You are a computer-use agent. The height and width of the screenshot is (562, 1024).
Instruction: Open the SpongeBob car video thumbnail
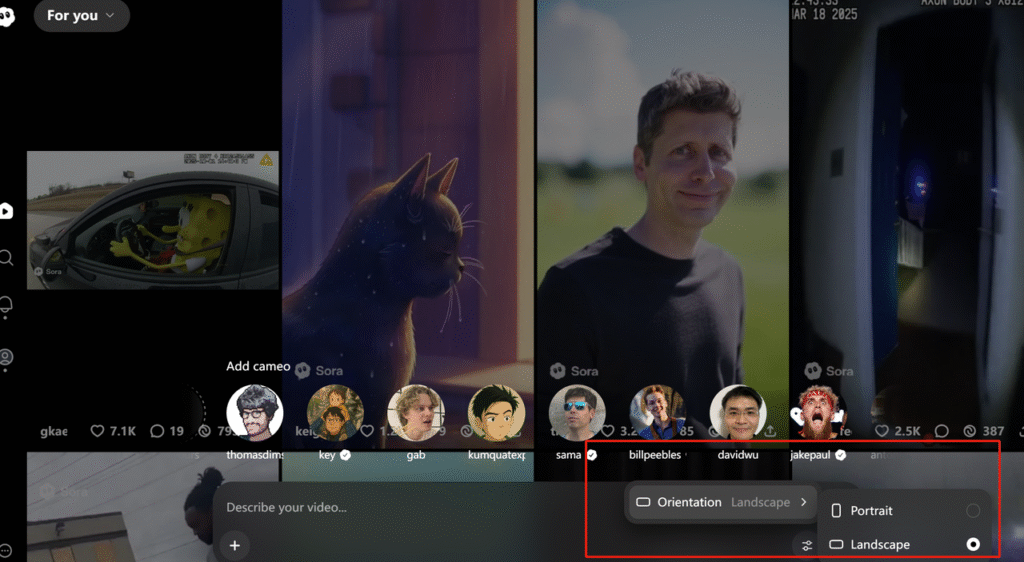point(152,220)
